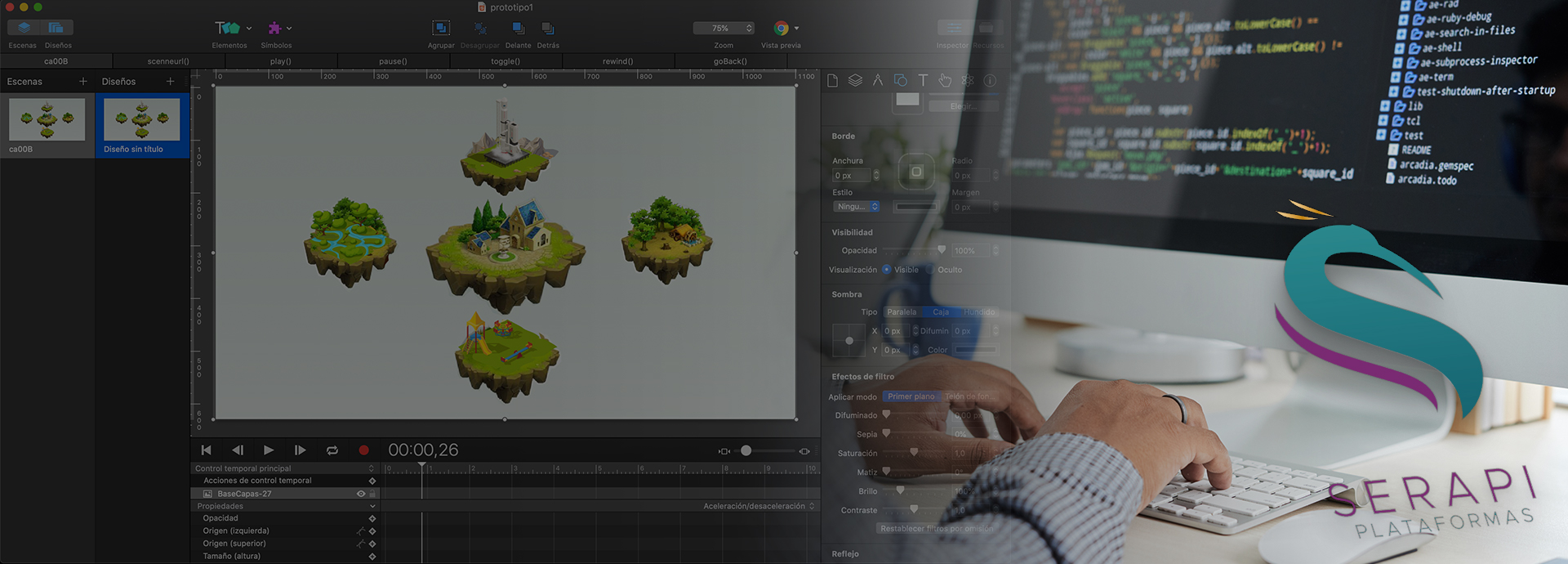This screenshot has height=564, width=1568.
Task: Add keyframe for Origen (izquierda)
Action: pos(372,531)
